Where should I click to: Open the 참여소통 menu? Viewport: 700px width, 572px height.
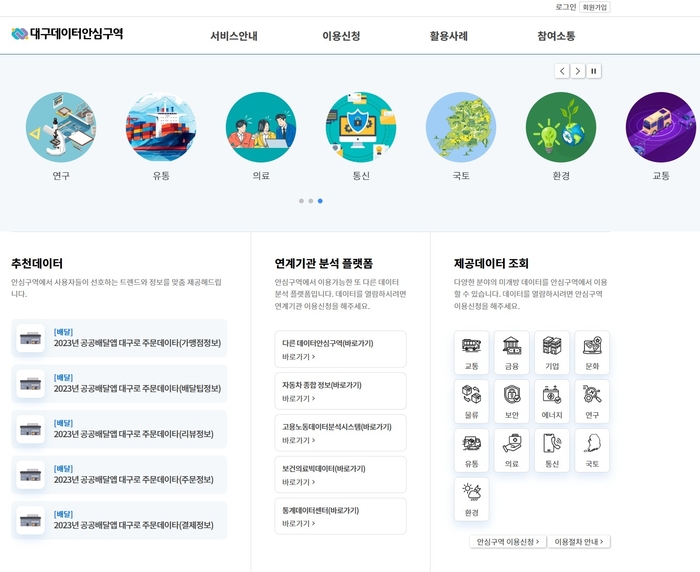coord(556,36)
